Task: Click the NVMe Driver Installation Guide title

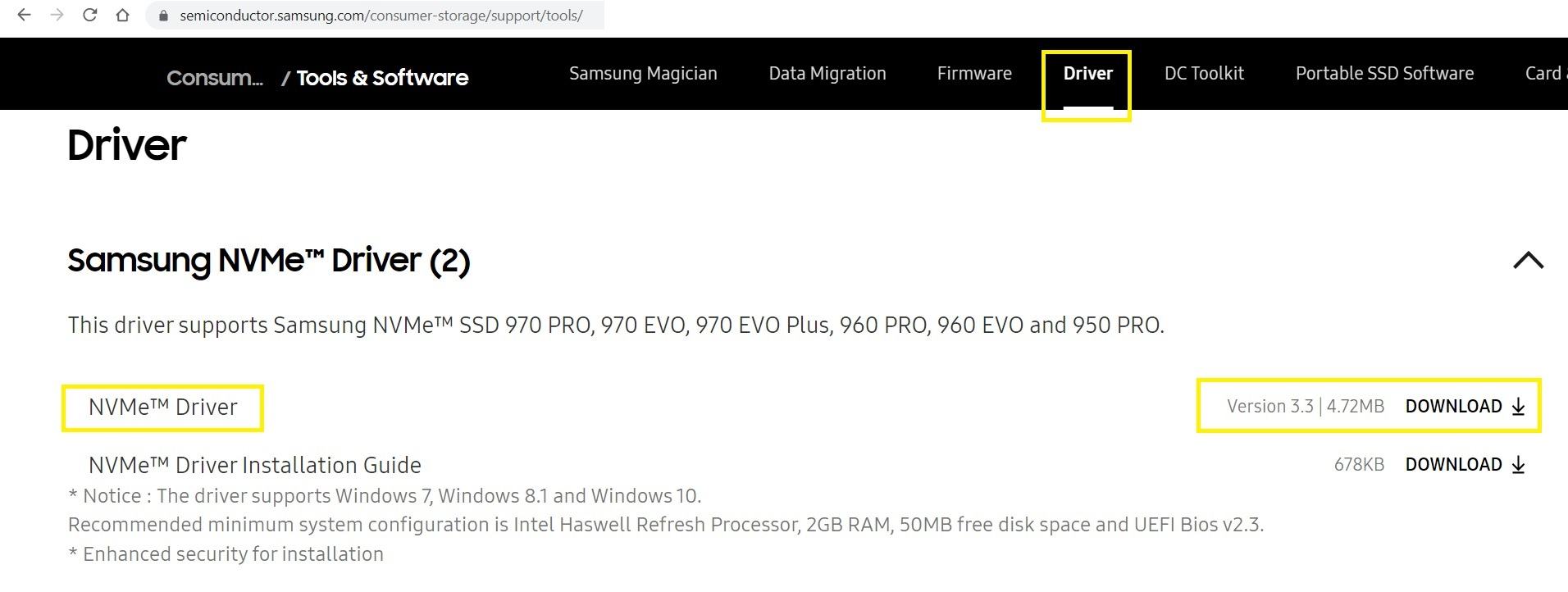Action: [x=254, y=465]
